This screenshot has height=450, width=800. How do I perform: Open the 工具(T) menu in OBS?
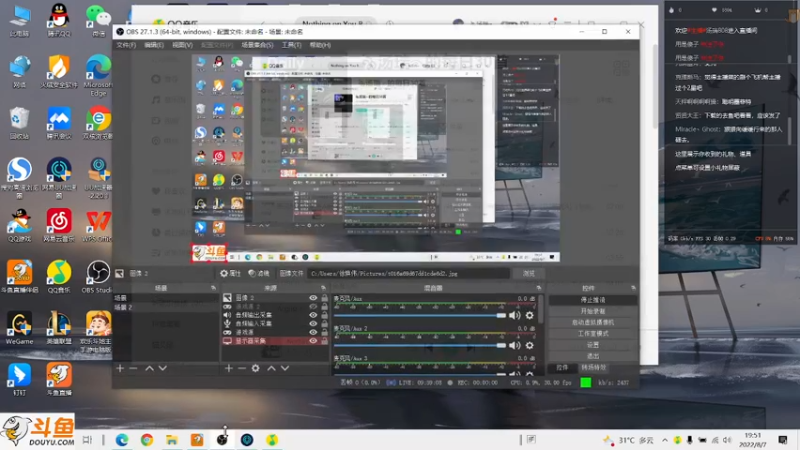(291, 45)
